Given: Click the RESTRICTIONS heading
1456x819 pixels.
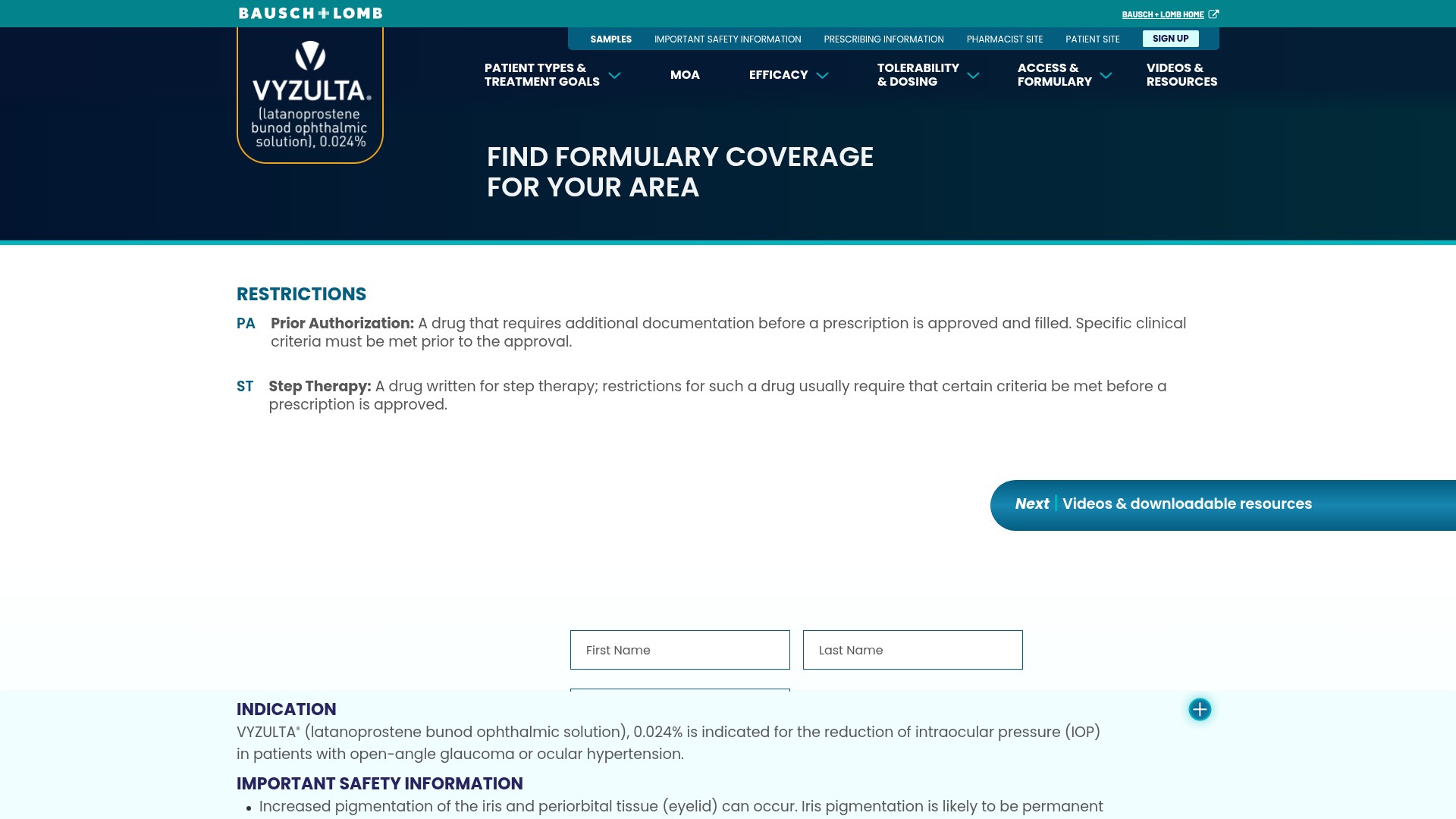Looking at the screenshot, I should coord(301,294).
